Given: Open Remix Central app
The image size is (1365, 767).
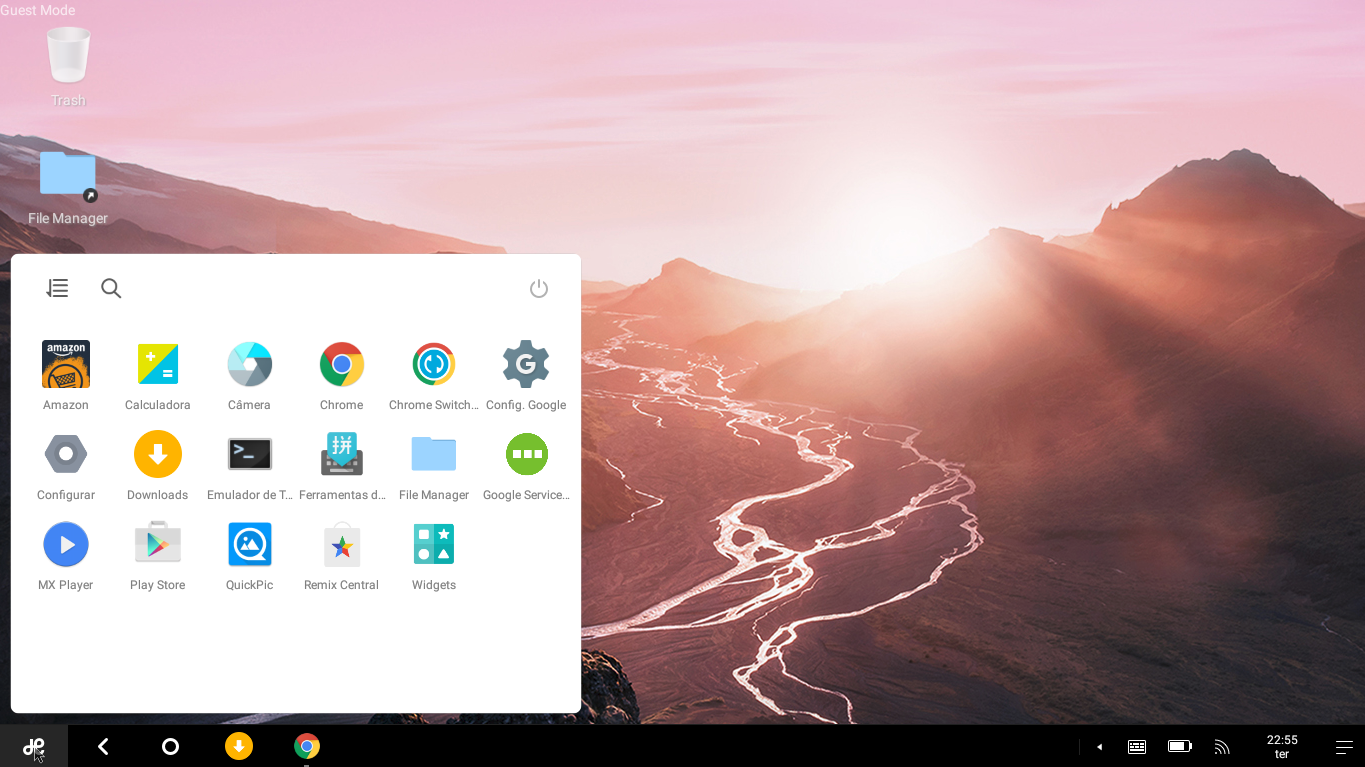Looking at the screenshot, I should (x=342, y=555).
